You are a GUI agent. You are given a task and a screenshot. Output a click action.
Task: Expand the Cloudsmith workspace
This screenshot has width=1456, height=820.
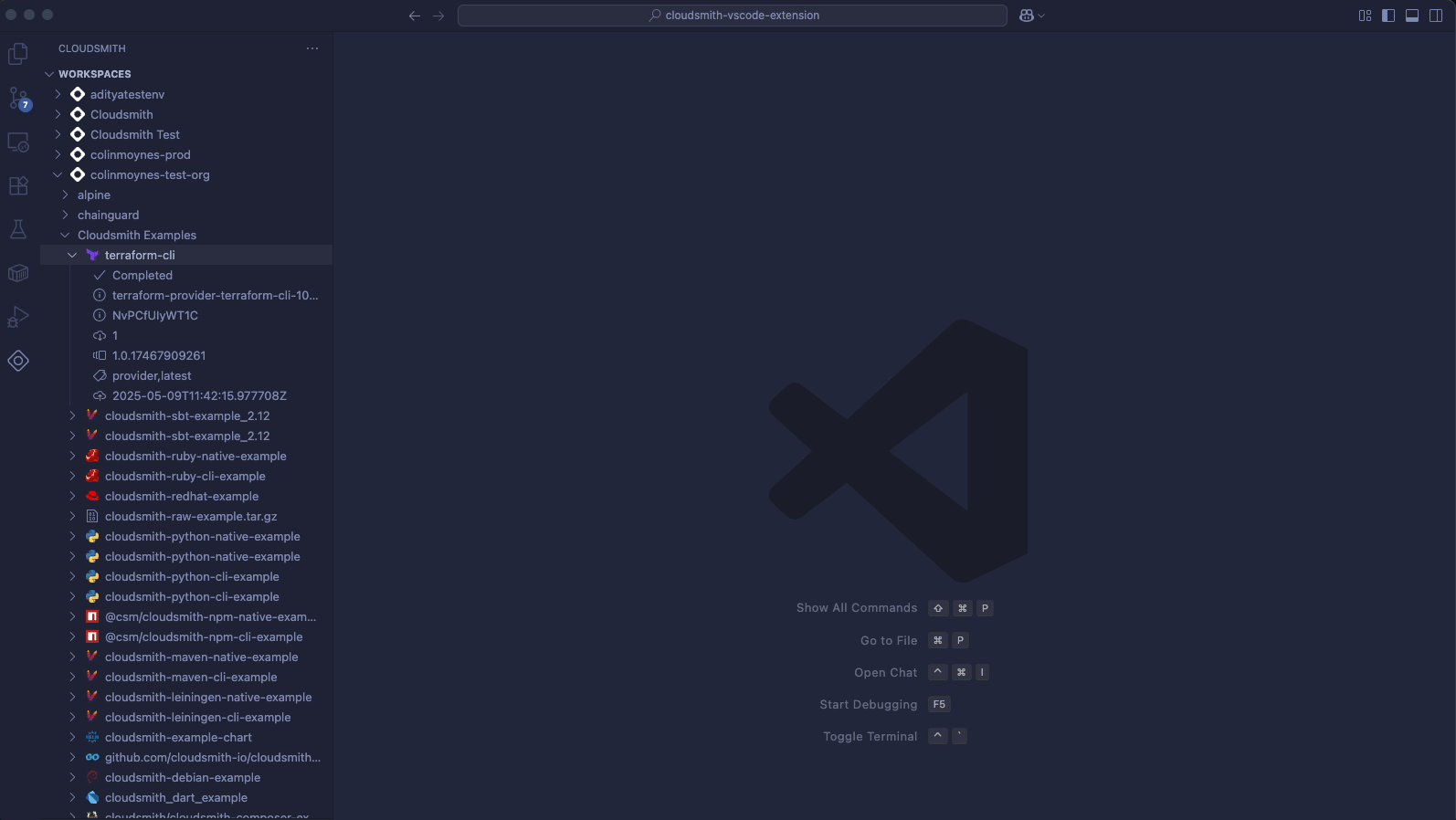tap(58, 114)
